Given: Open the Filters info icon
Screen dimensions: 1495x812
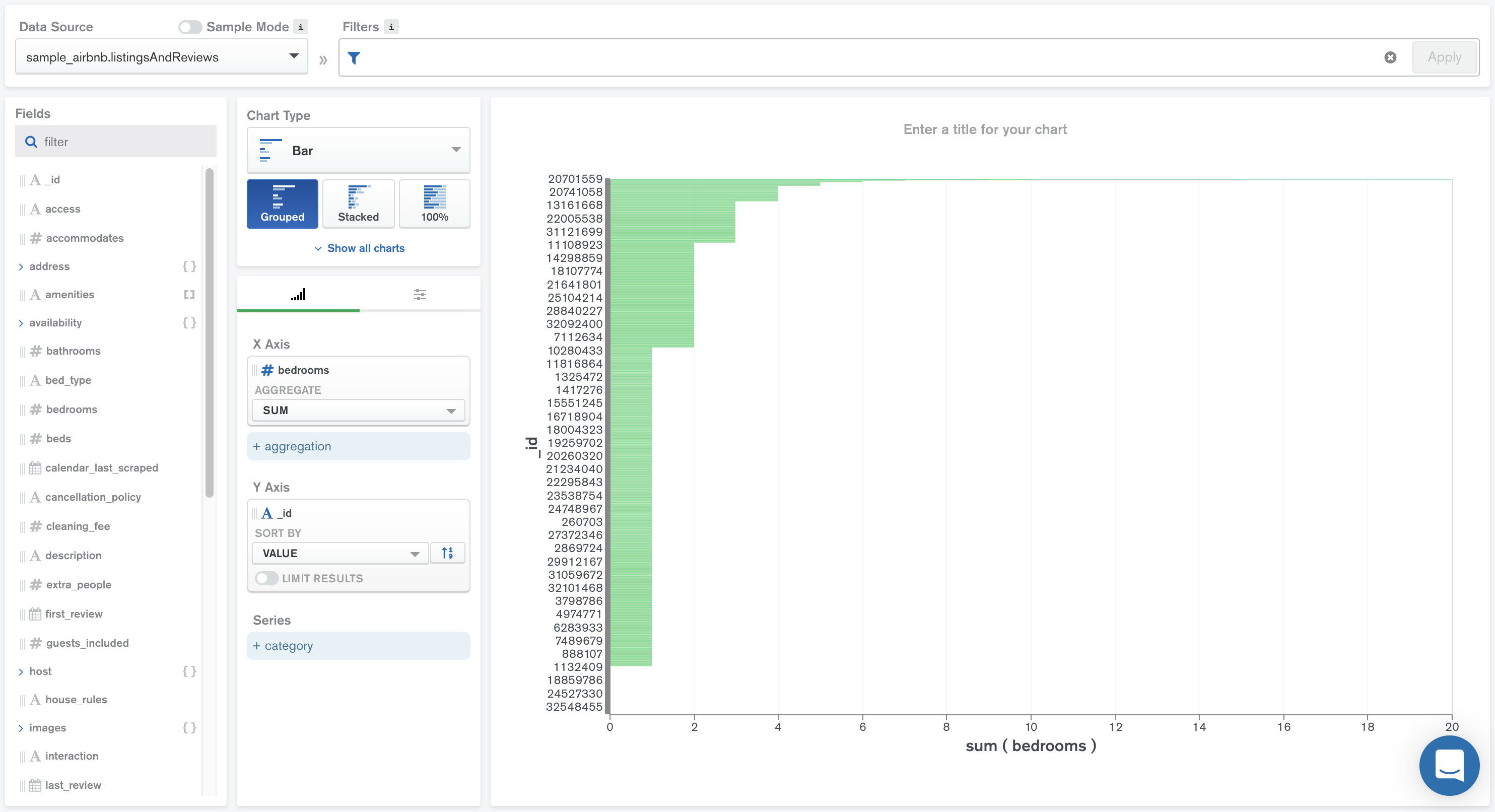Looking at the screenshot, I should [x=391, y=27].
